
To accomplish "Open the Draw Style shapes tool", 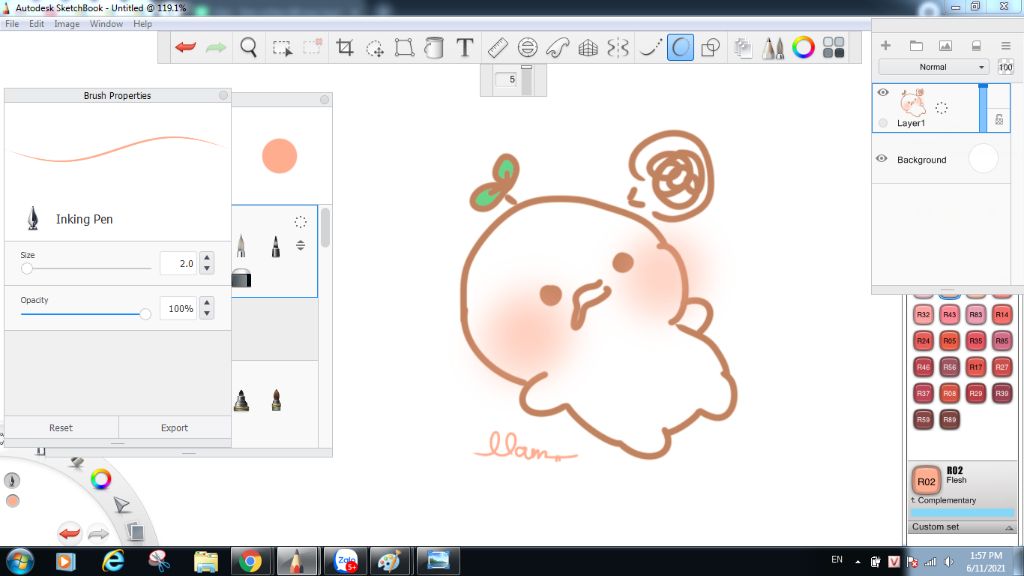I will pos(711,47).
